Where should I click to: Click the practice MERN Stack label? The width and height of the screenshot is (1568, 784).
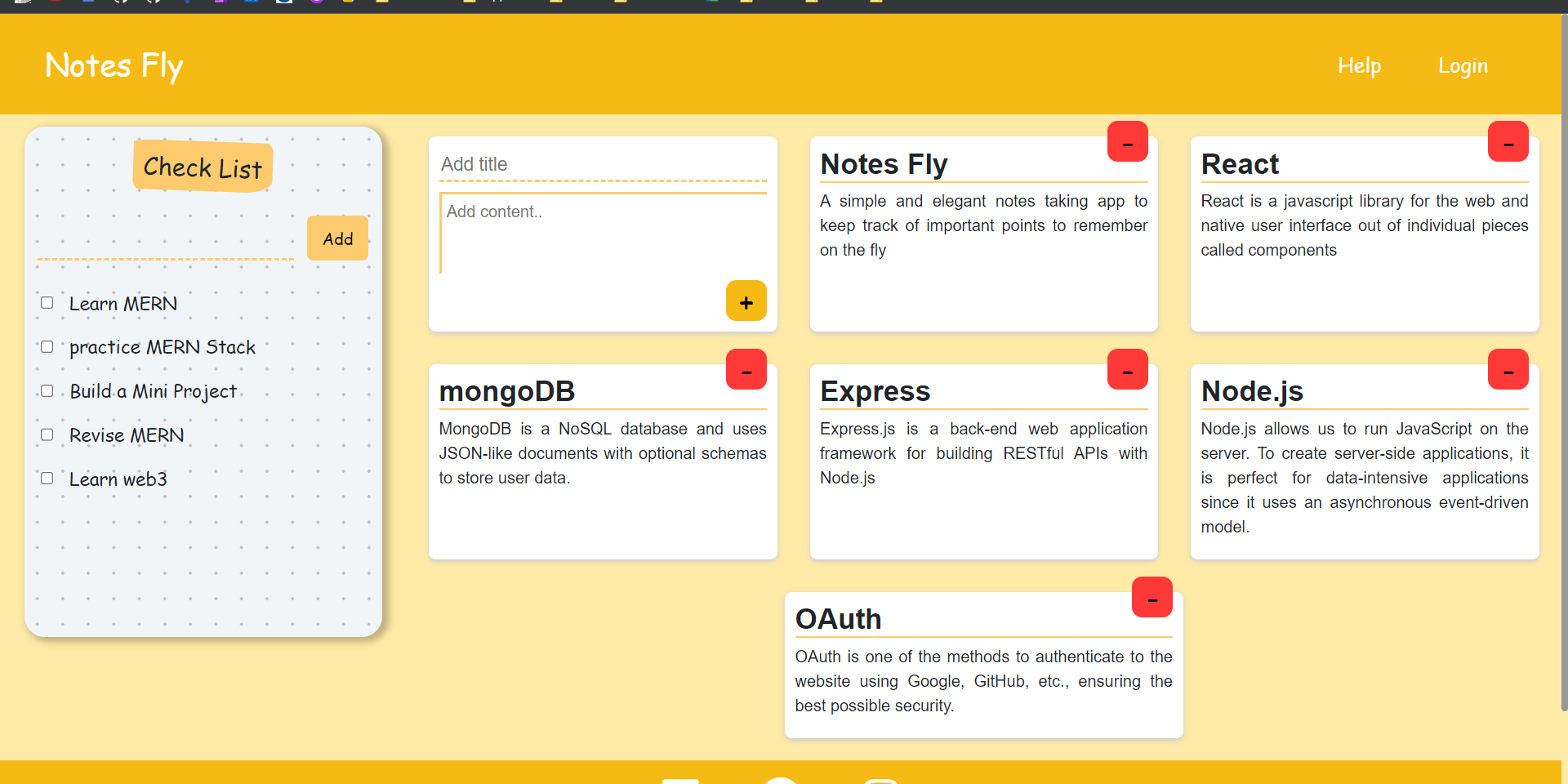[x=163, y=347]
